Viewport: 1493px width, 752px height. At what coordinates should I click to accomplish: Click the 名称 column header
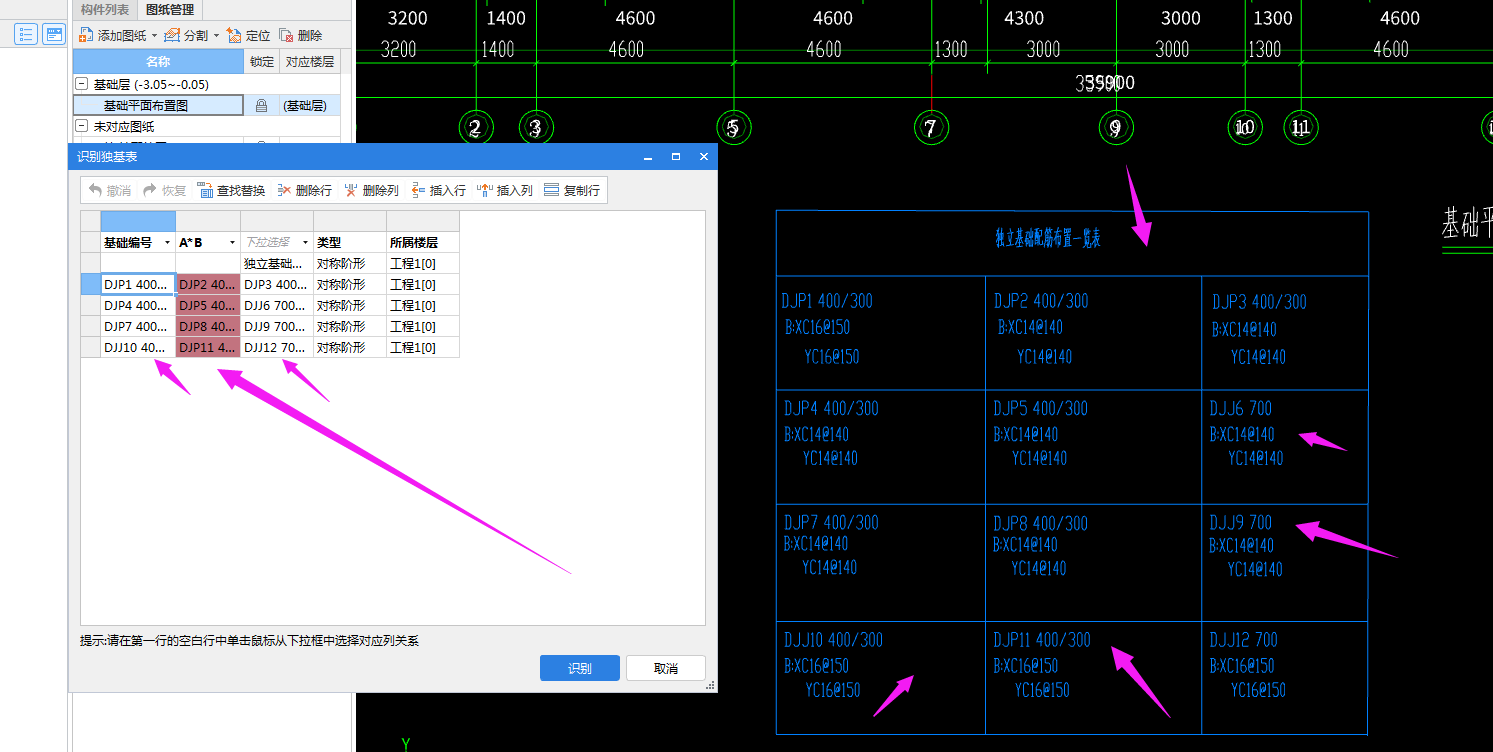click(x=158, y=62)
